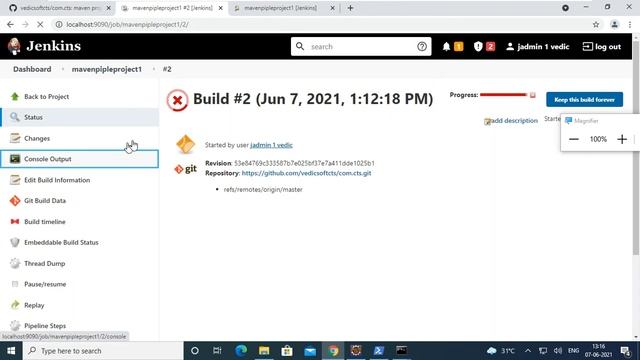The height and width of the screenshot is (360, 640).
Task: Reload or stop page loading in Chrome
Action: point(40,24)
